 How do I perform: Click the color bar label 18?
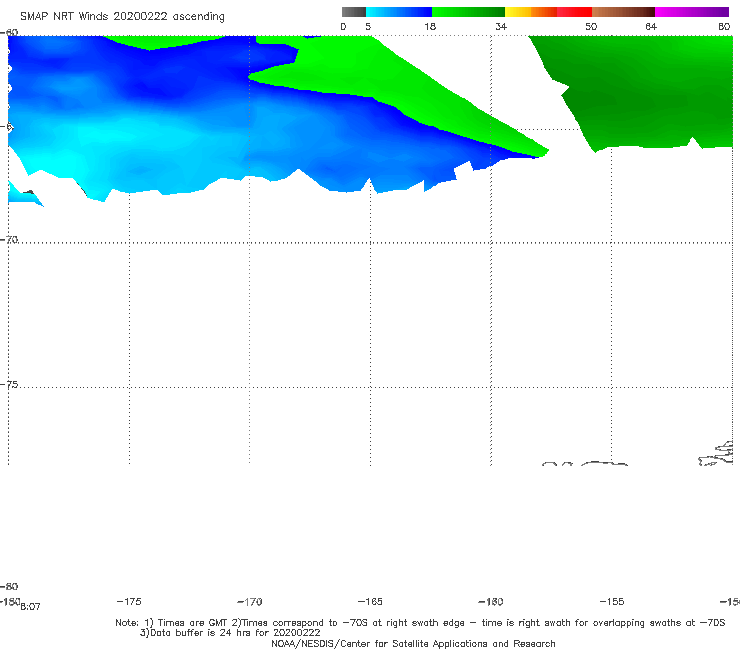click(x=430, y=27)
